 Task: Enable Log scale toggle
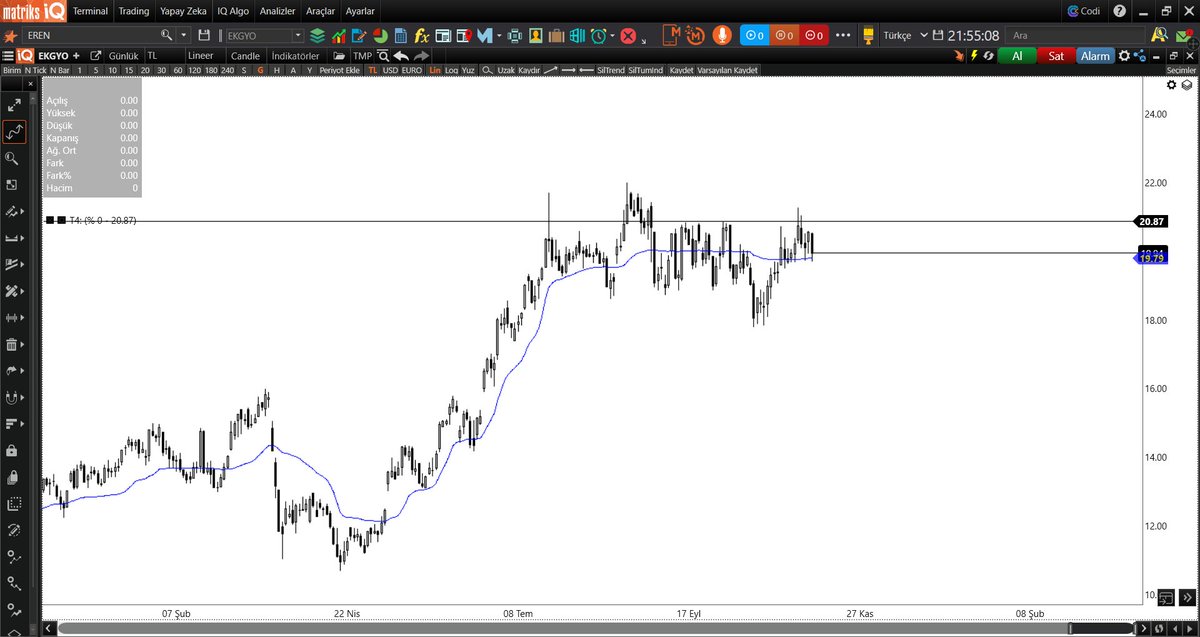tap(452, 71)
